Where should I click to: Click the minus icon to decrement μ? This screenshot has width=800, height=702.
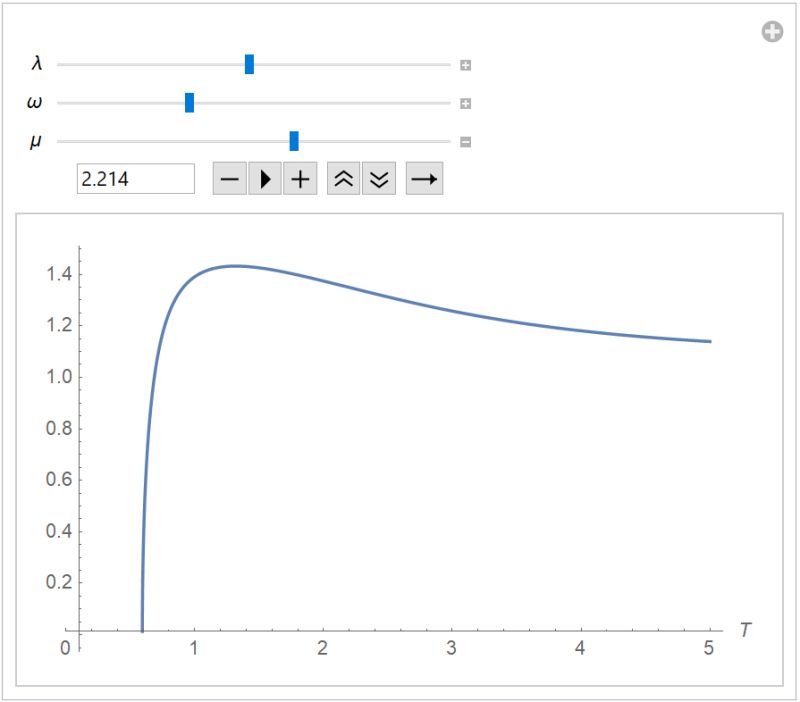(x=229, y=179)
